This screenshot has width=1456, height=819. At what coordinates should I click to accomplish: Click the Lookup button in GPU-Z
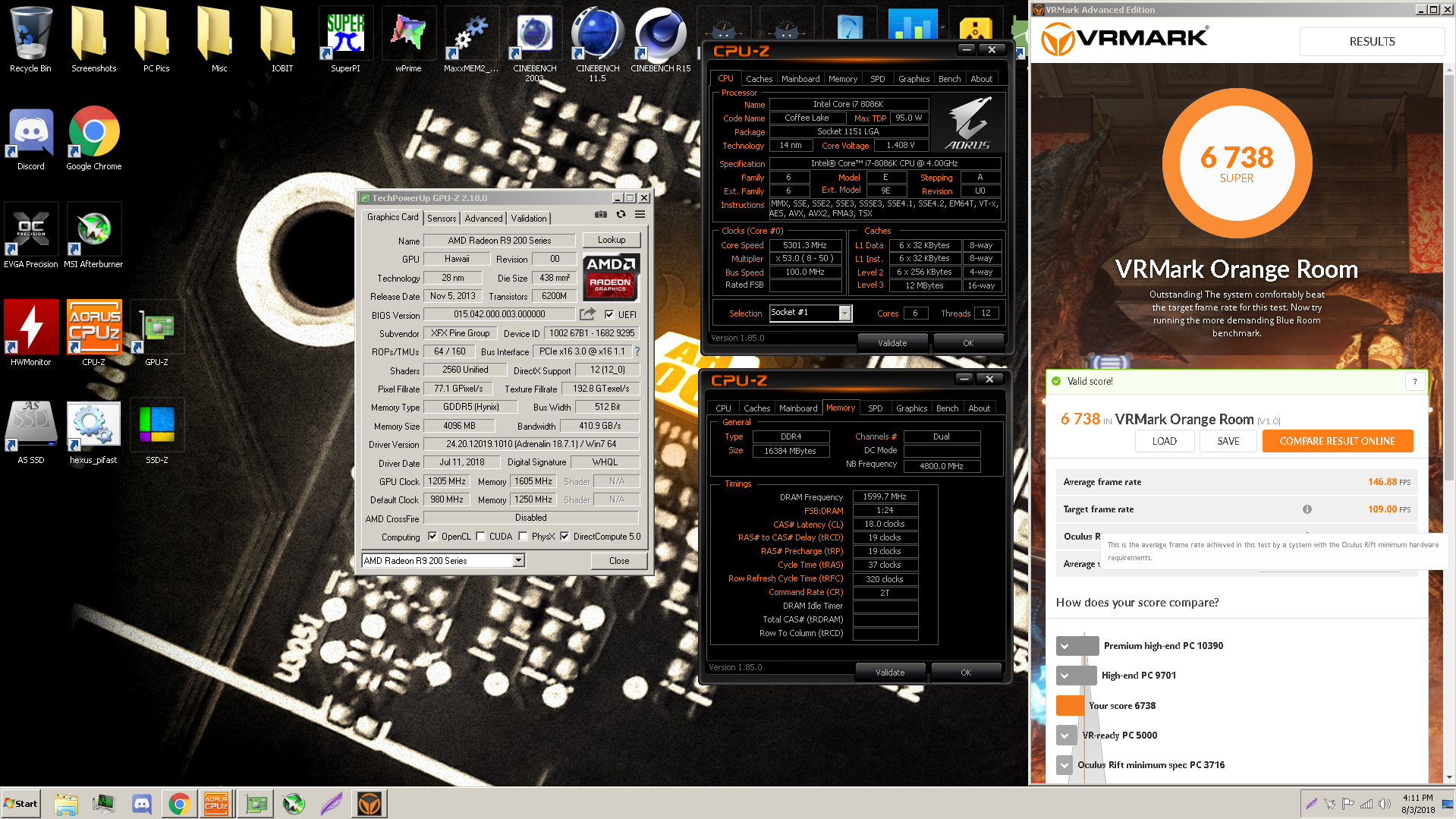pos(612,240)
